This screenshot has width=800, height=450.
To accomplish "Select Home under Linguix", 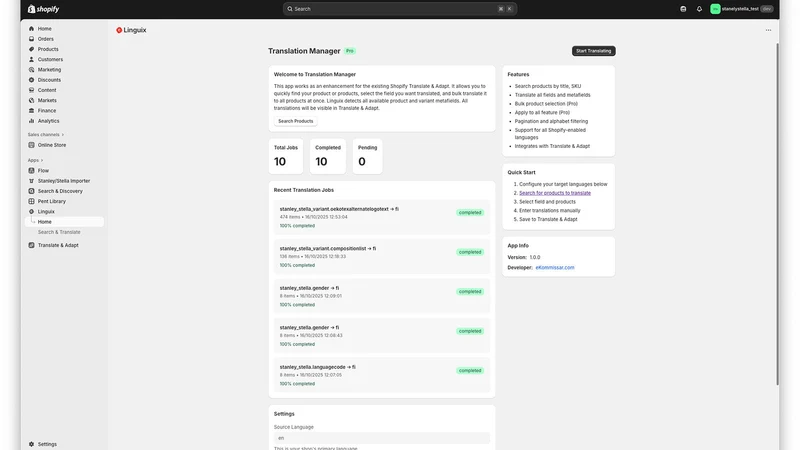I will pyautogui.click(x=64, y=222).
